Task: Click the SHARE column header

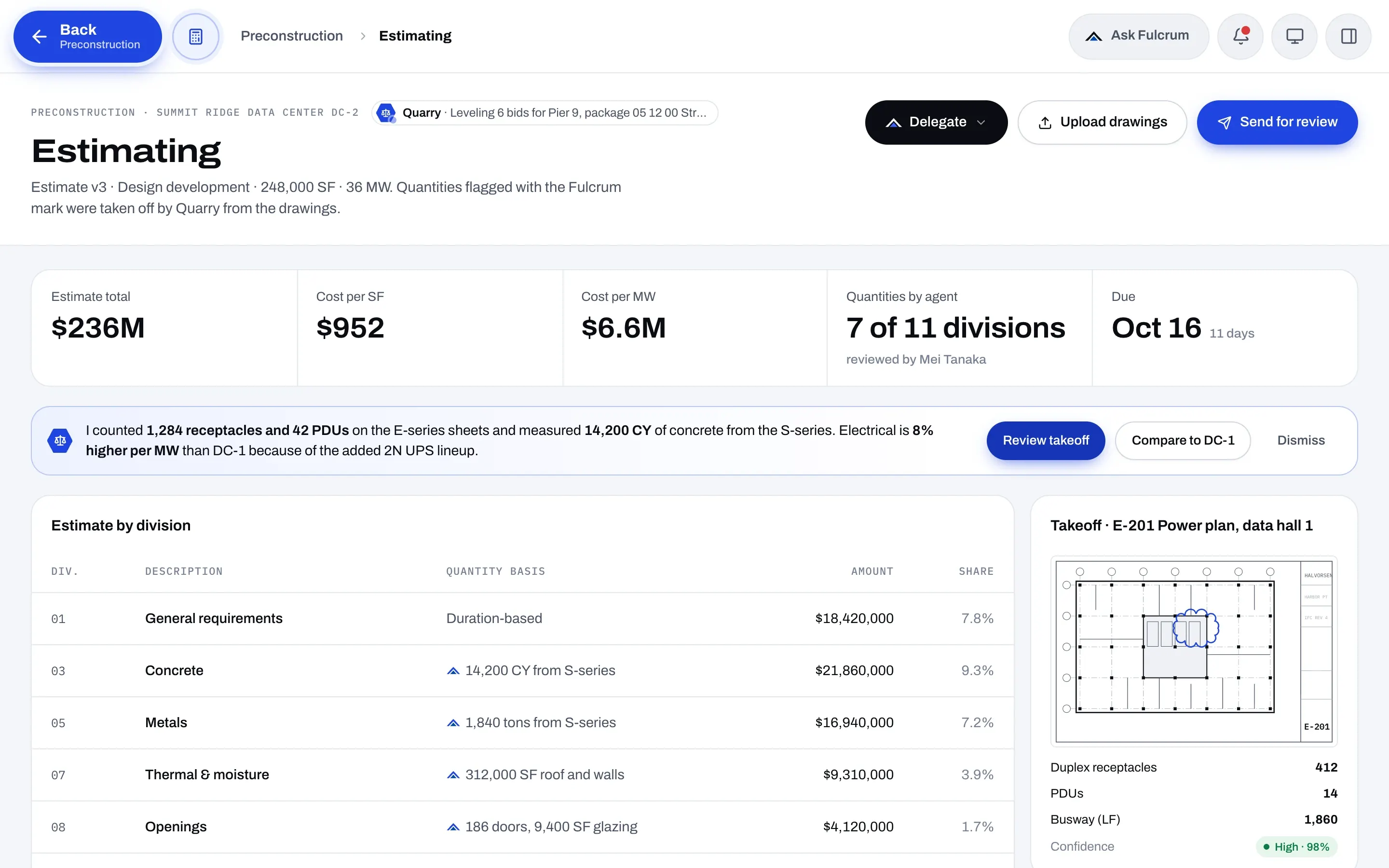Action: (x=976, y=571)
